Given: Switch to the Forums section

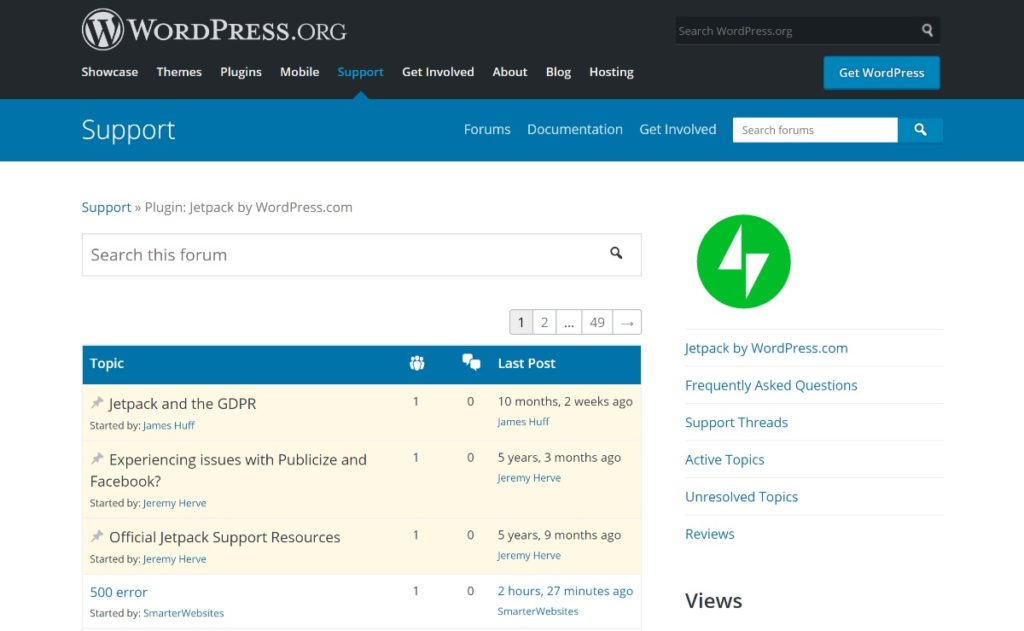Looking at the screenshot, I should pyautogui.click(x=487, y=129).
